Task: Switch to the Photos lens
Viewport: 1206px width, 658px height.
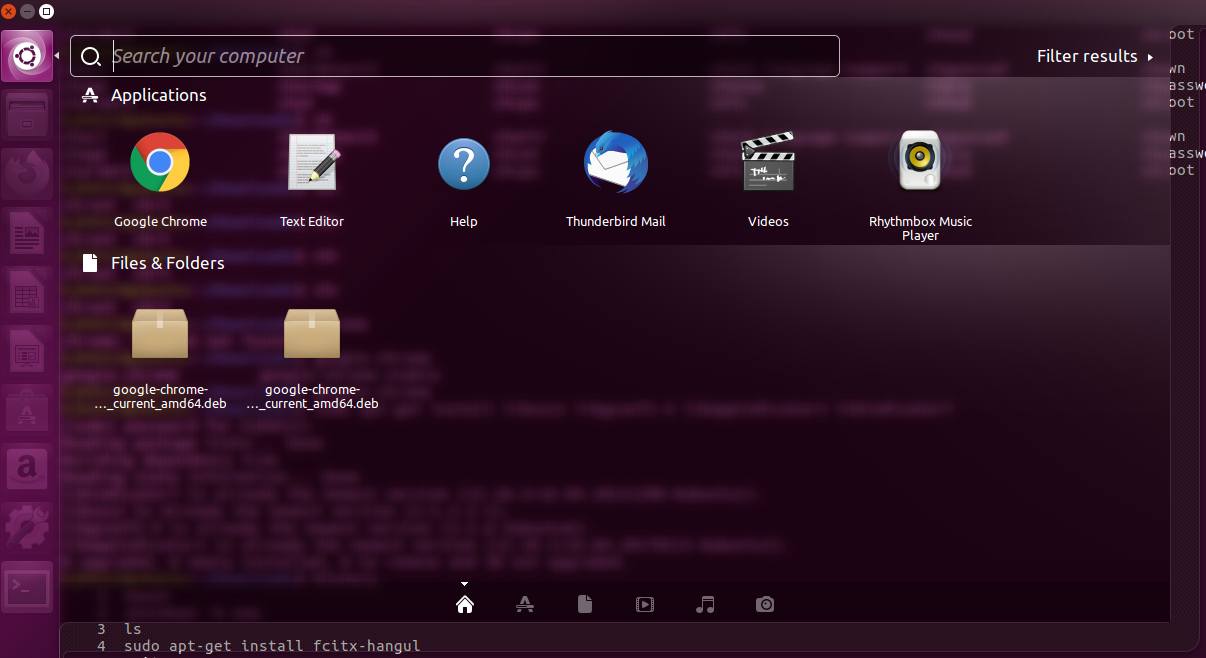Action: coord(765,604)
